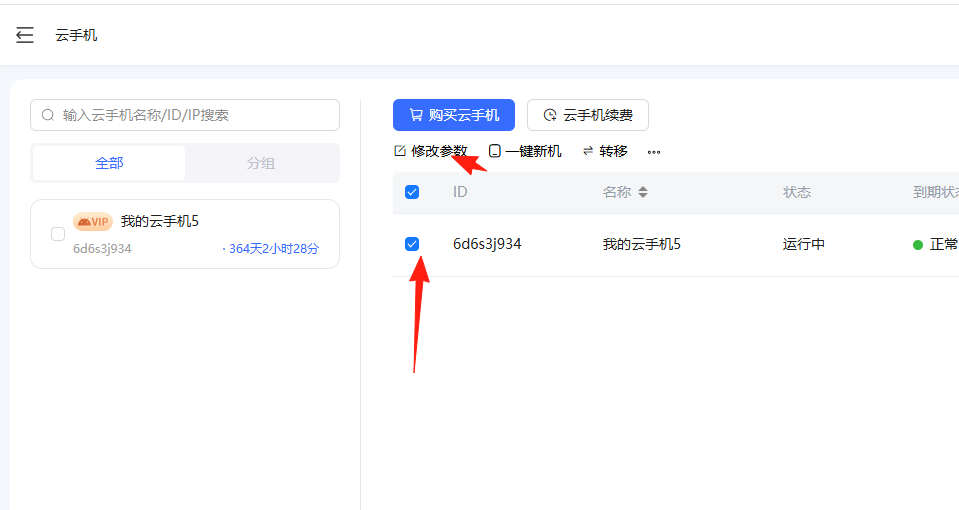Uncheck the row checkbox for 6d6s3j934
959x510 pixels.
click(412, 244)
